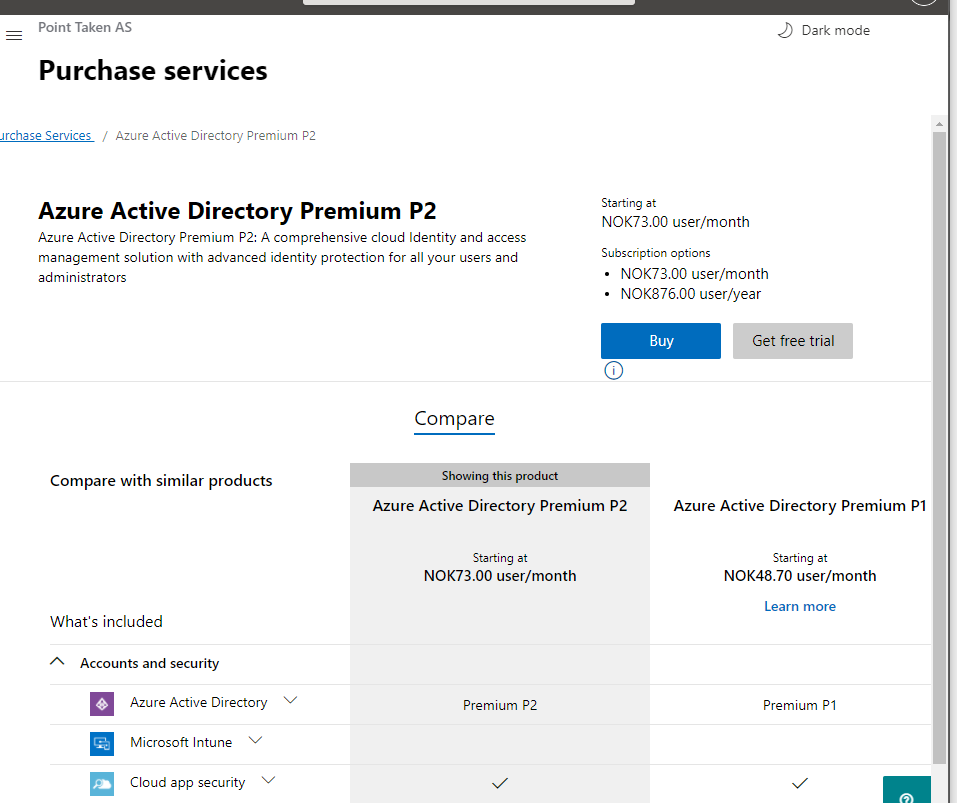Click the Point Taken AS organization name

pos(85,27)
